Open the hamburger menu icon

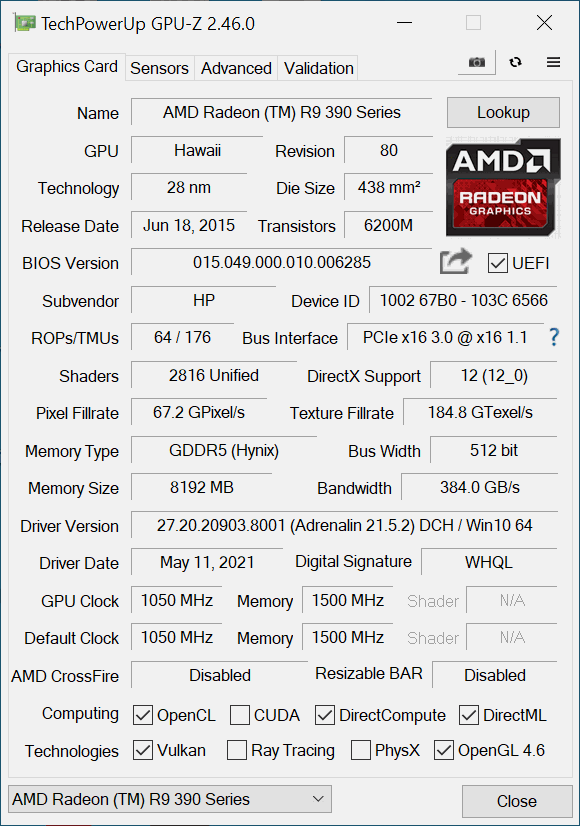click(x=553, y=63)
